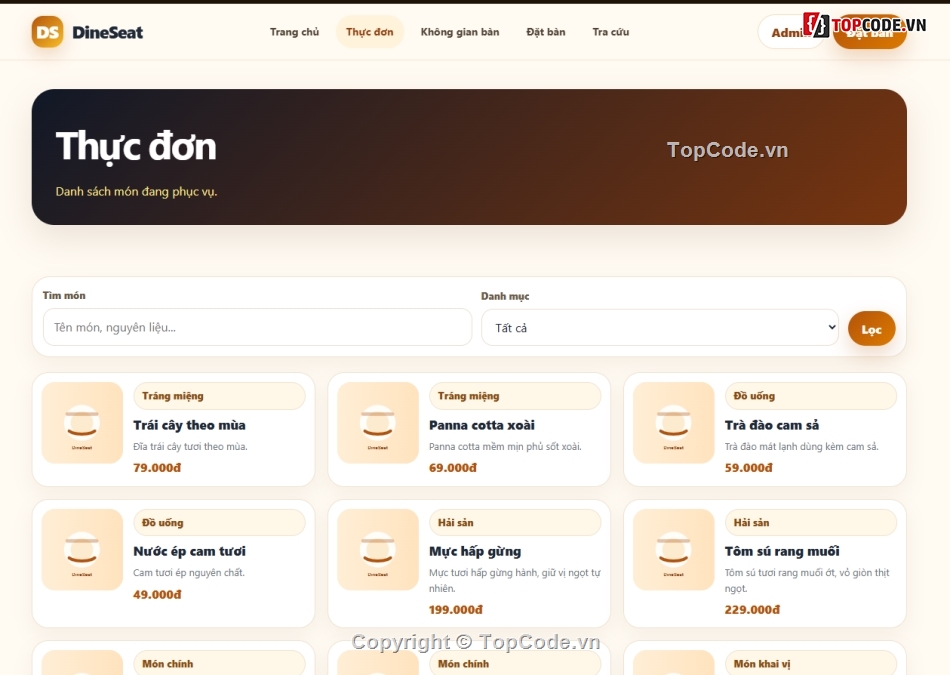Open Panna cotta xoài dish image
Screen dimensions: 950x675
[x=378, y=423]
